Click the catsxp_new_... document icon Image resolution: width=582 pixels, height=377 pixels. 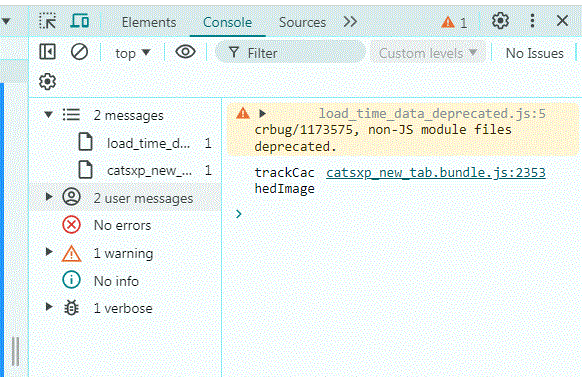pos(85,170)
